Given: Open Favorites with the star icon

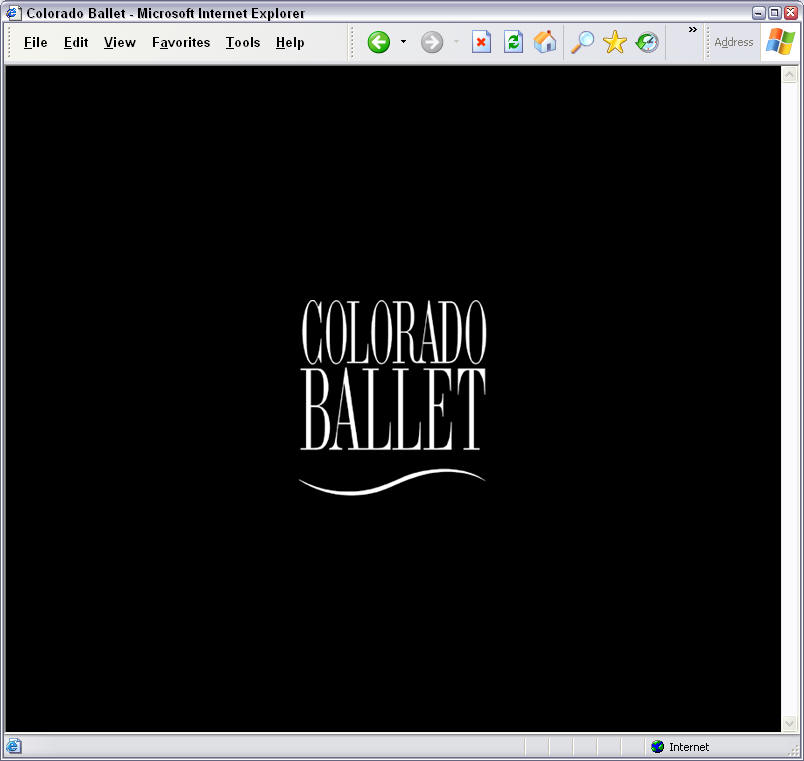Looking at the screenshot, I should [x=614, y=42].
